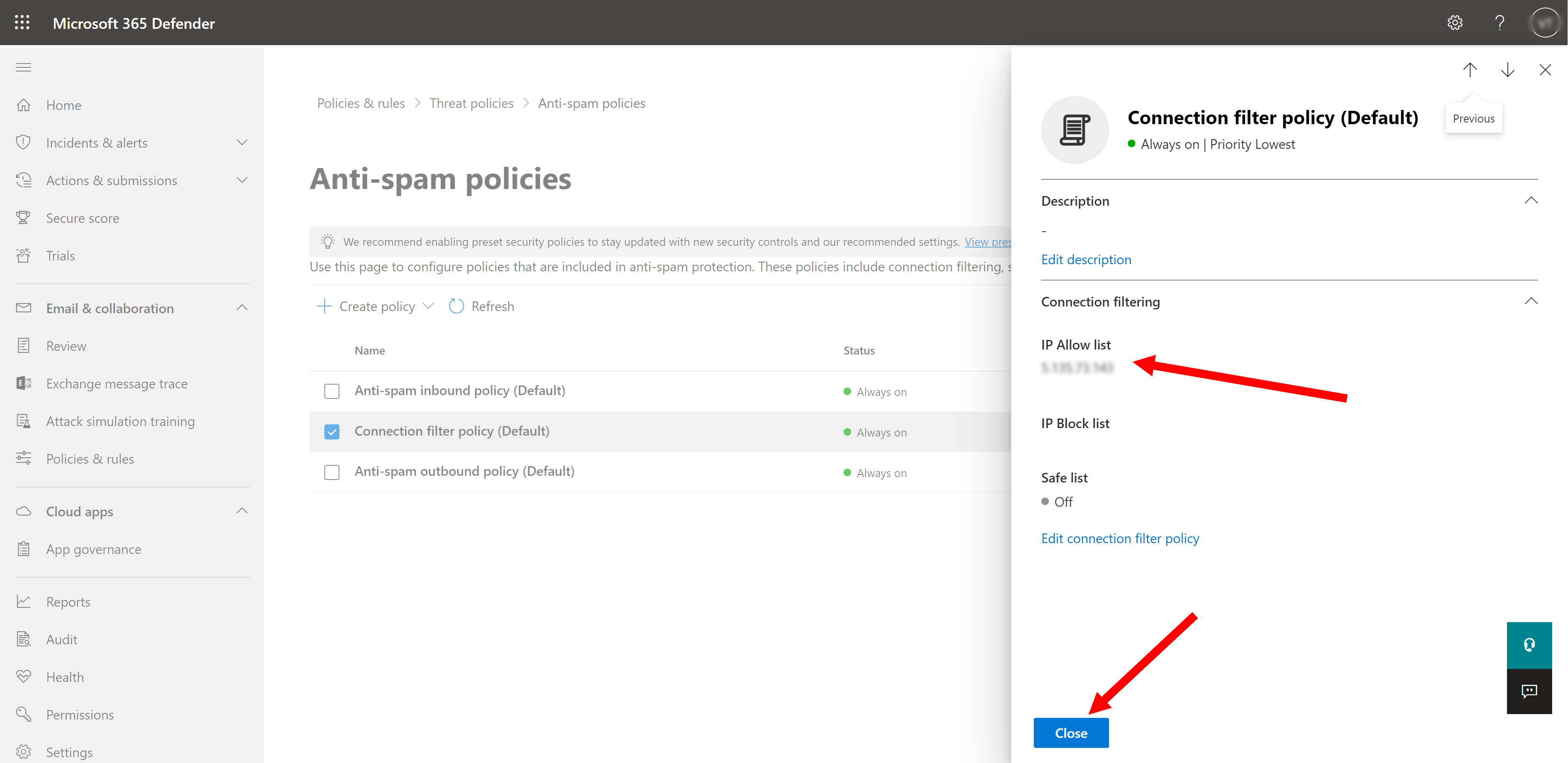1568x763 pixels.
Task: Select Anti-spam outbound policy (Default) row name
Action: point(464,471)
